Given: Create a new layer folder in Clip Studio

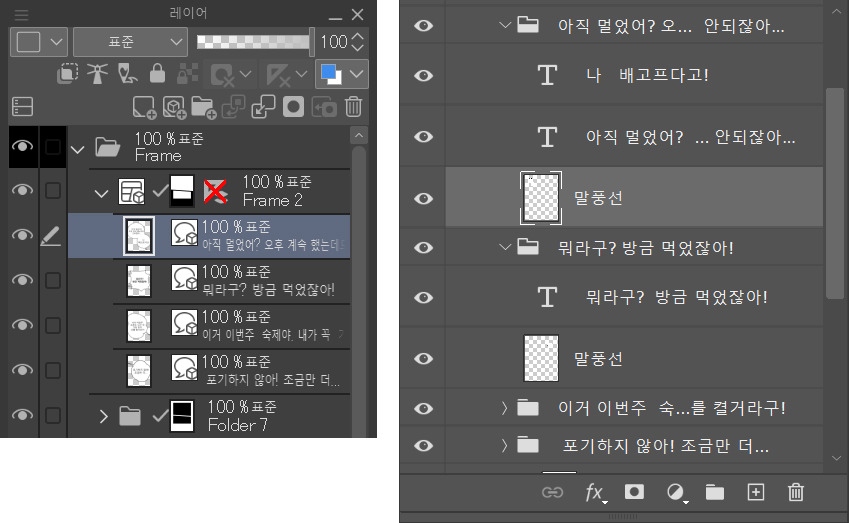Looking at the screenshot, I should point(204,107).
